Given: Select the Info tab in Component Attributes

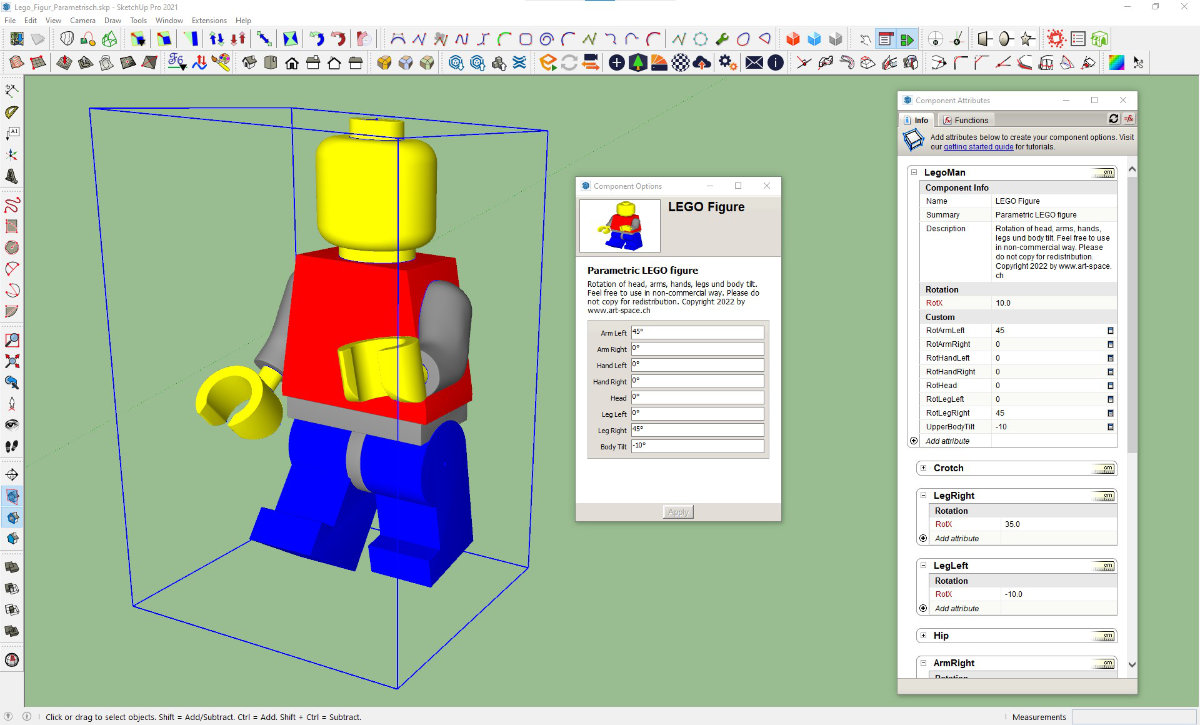Looking at the screenshot, I should [917, 120].
